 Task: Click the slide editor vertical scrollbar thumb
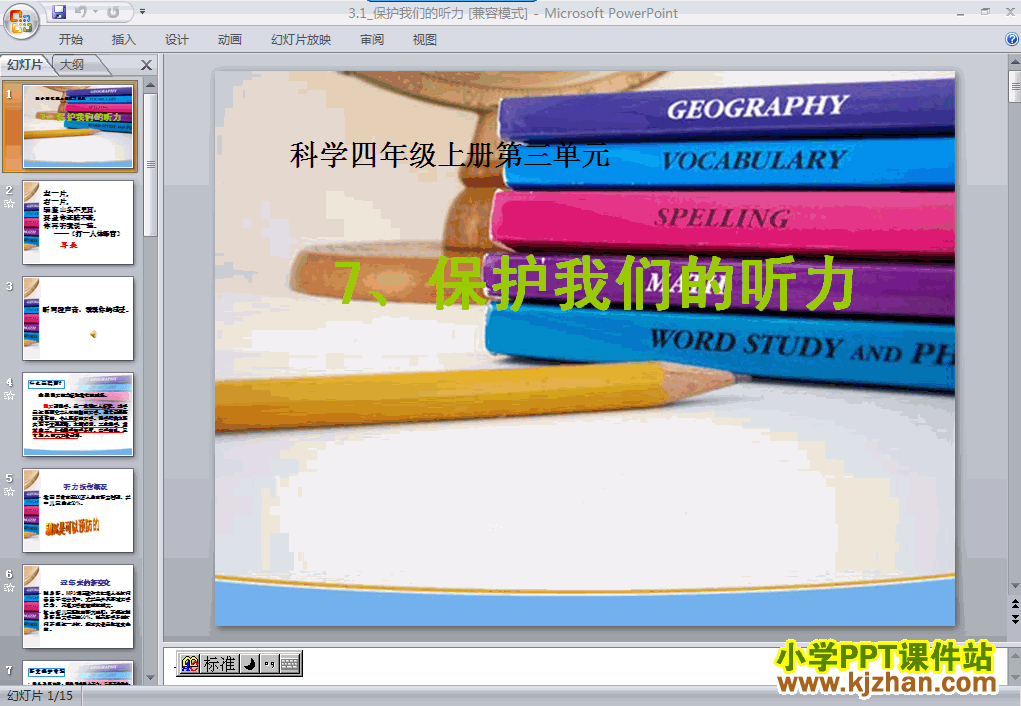click(1014, 87)
